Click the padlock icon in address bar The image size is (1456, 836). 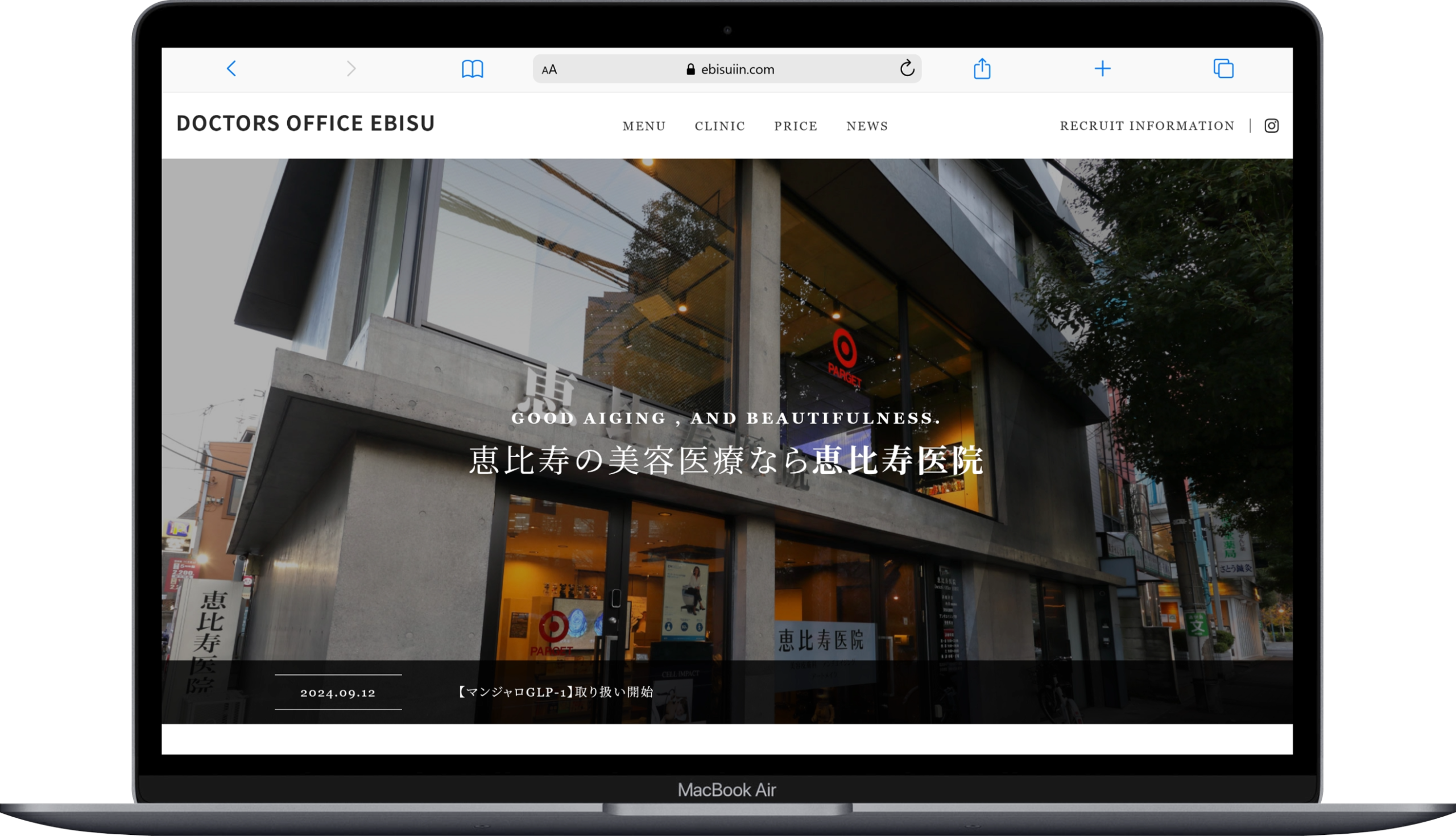(690, 69)
